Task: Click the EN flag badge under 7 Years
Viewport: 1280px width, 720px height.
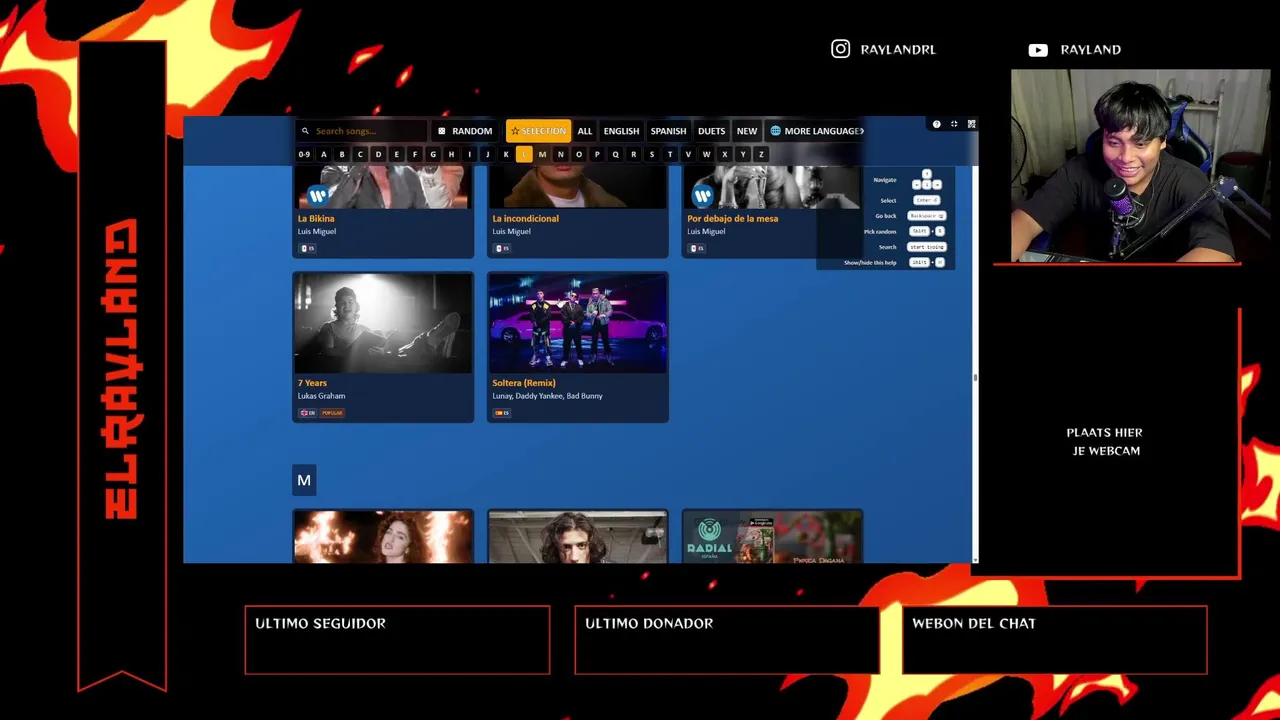Action: point(308,413)
